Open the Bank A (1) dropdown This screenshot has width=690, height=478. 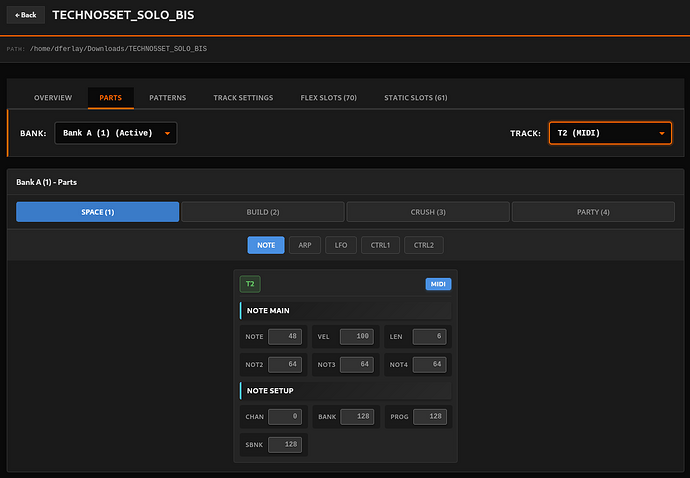(x=116, y=133)
